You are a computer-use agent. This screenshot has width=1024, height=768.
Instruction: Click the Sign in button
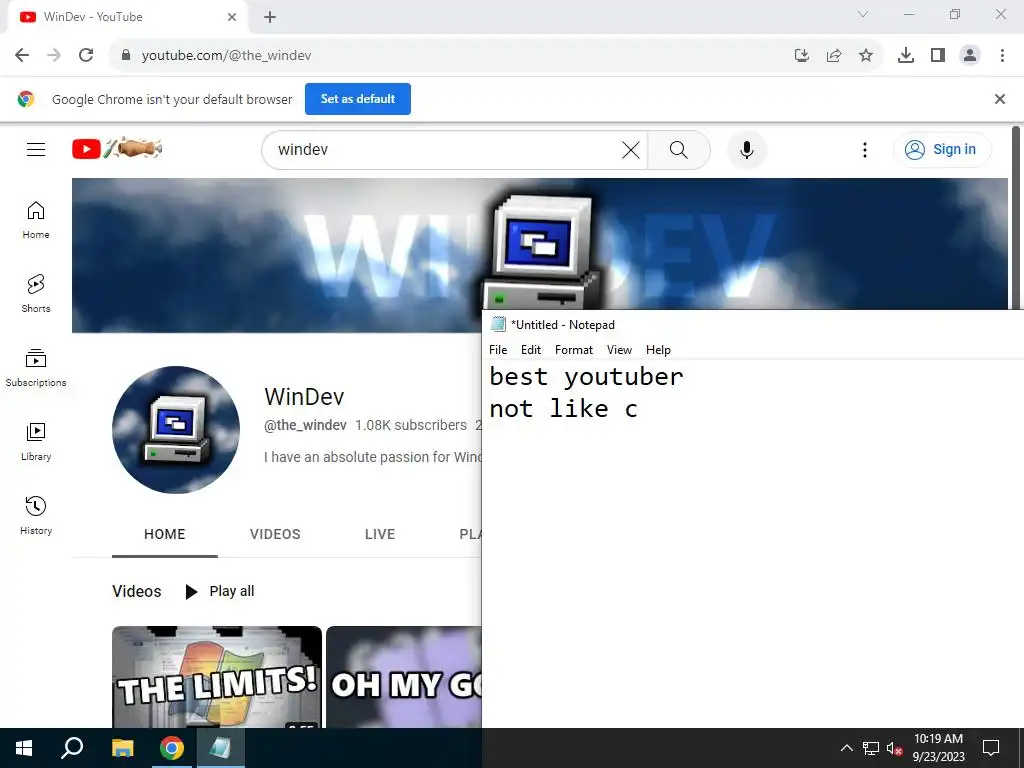942,150
